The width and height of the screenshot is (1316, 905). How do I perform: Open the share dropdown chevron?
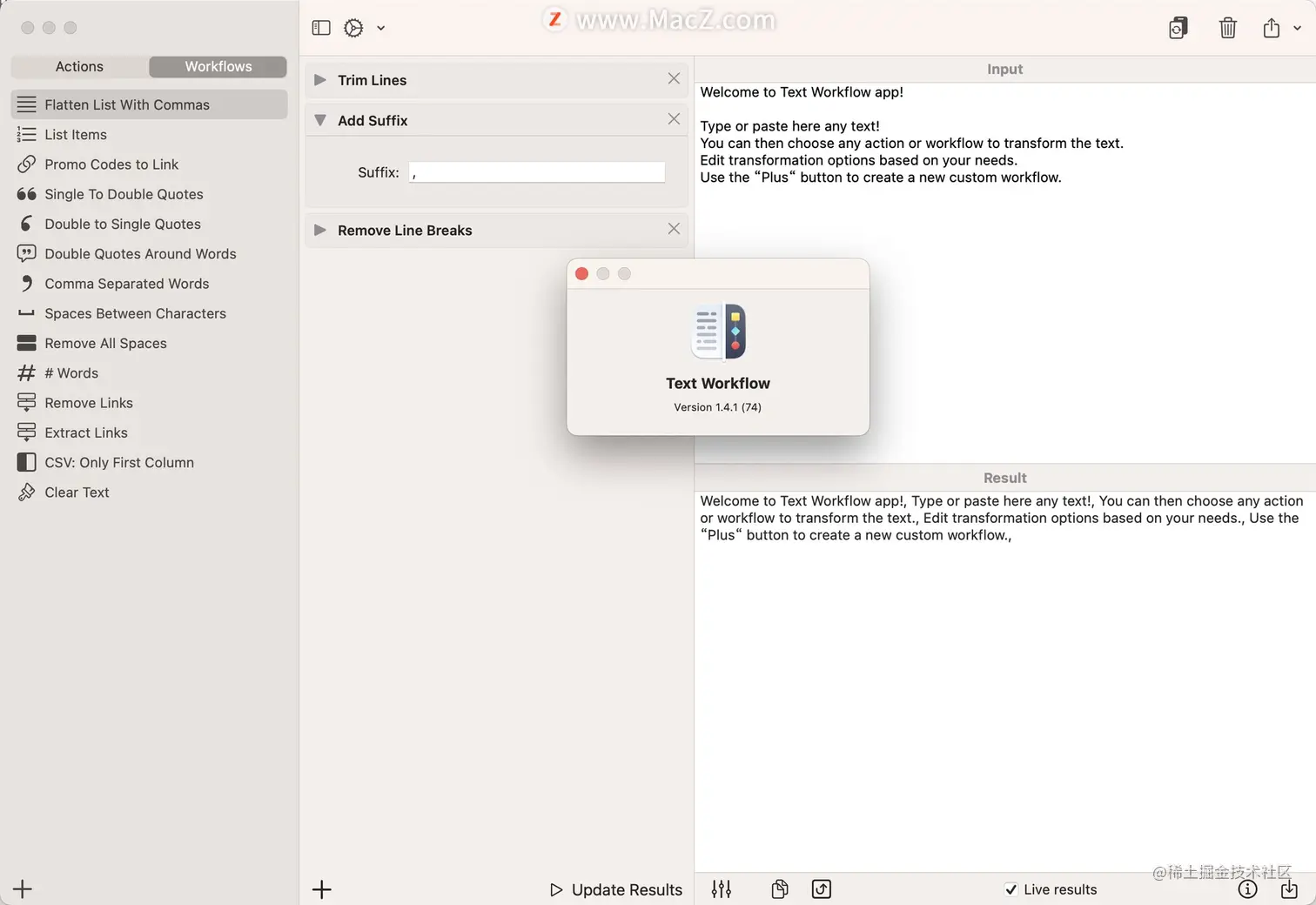pyautogui.click(x=1297, y=28)
